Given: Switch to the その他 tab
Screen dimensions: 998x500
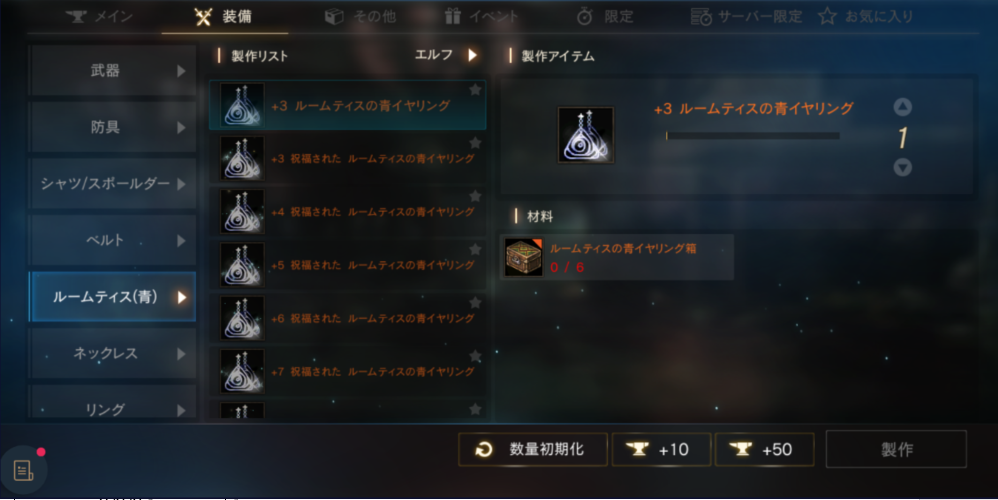Looking at the screenshot, I should 360,17.
